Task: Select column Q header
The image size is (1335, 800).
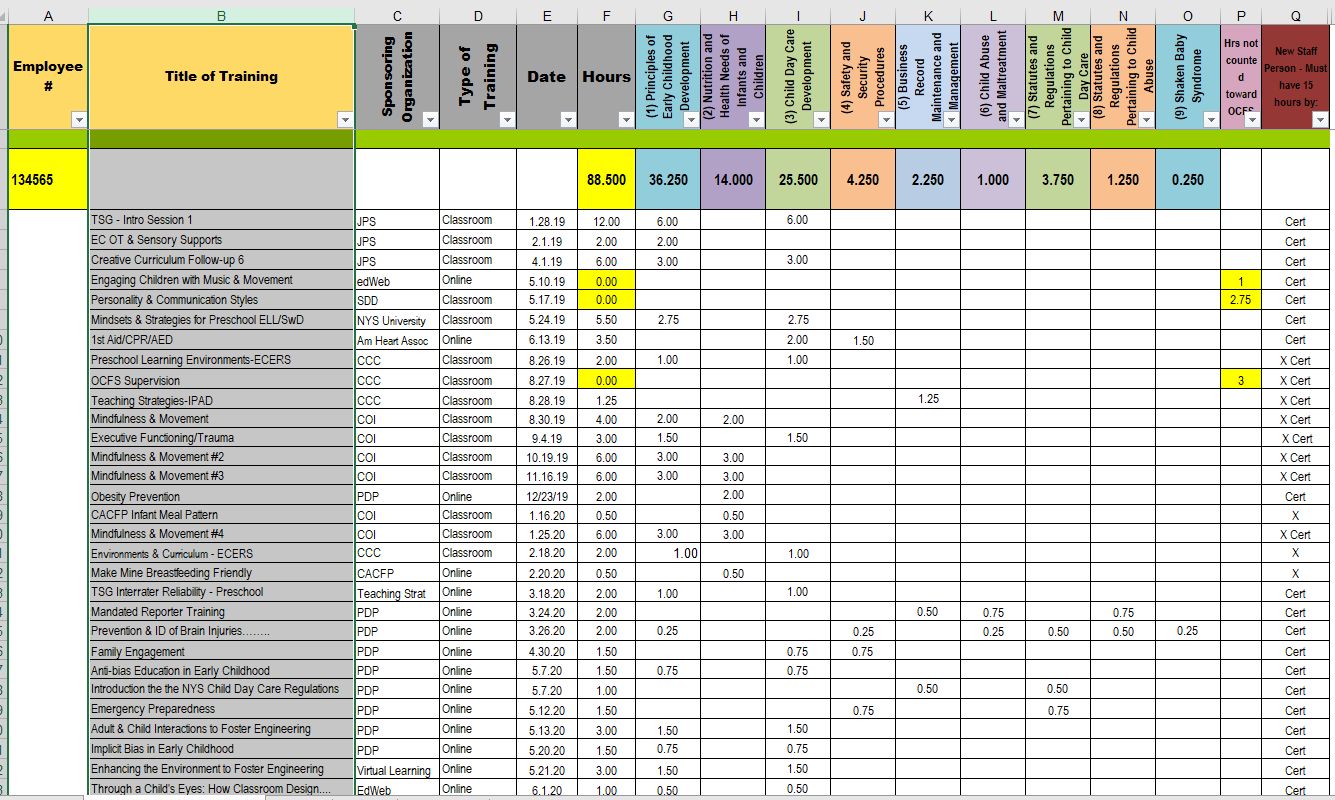Action: [1295, 15]
